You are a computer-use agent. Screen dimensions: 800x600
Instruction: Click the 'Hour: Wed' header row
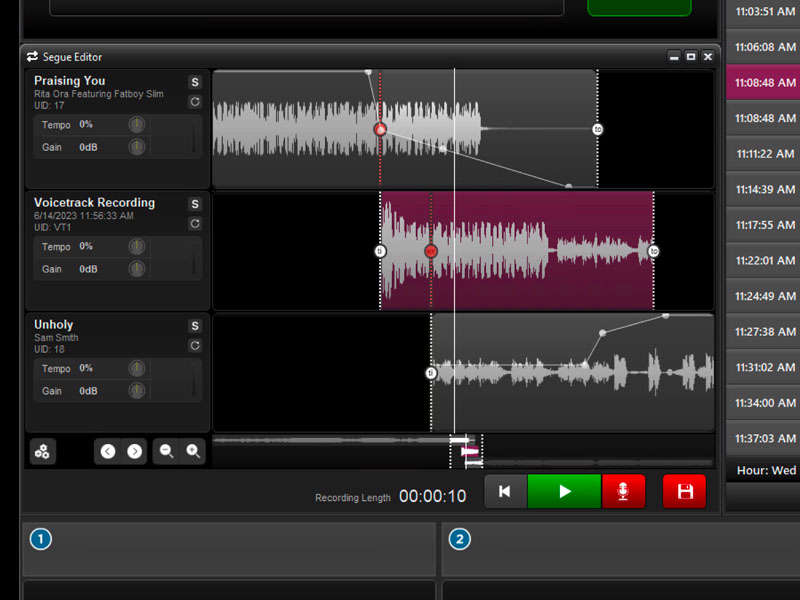763,470
